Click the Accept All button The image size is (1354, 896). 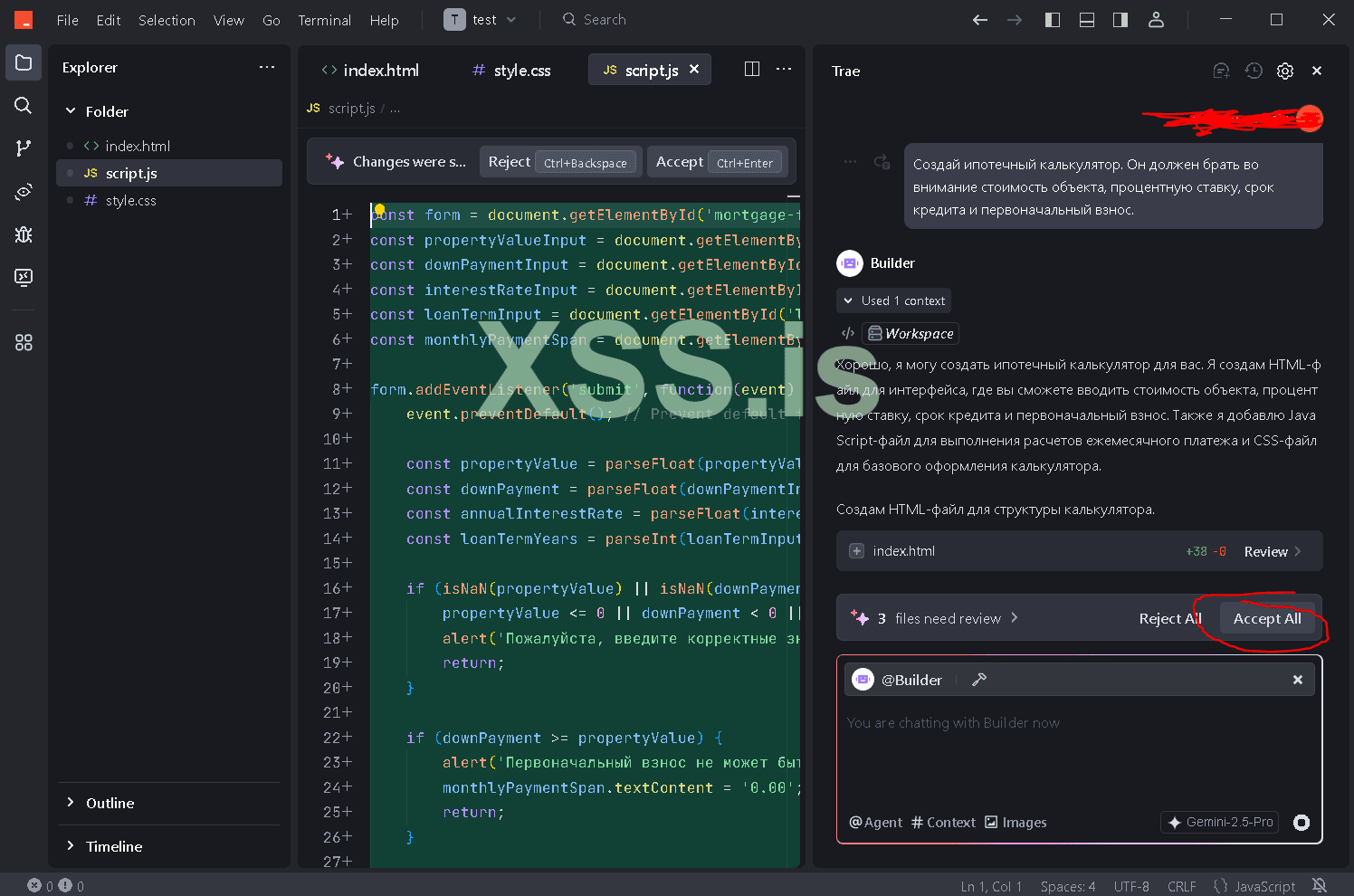(x=1266, y=619)
